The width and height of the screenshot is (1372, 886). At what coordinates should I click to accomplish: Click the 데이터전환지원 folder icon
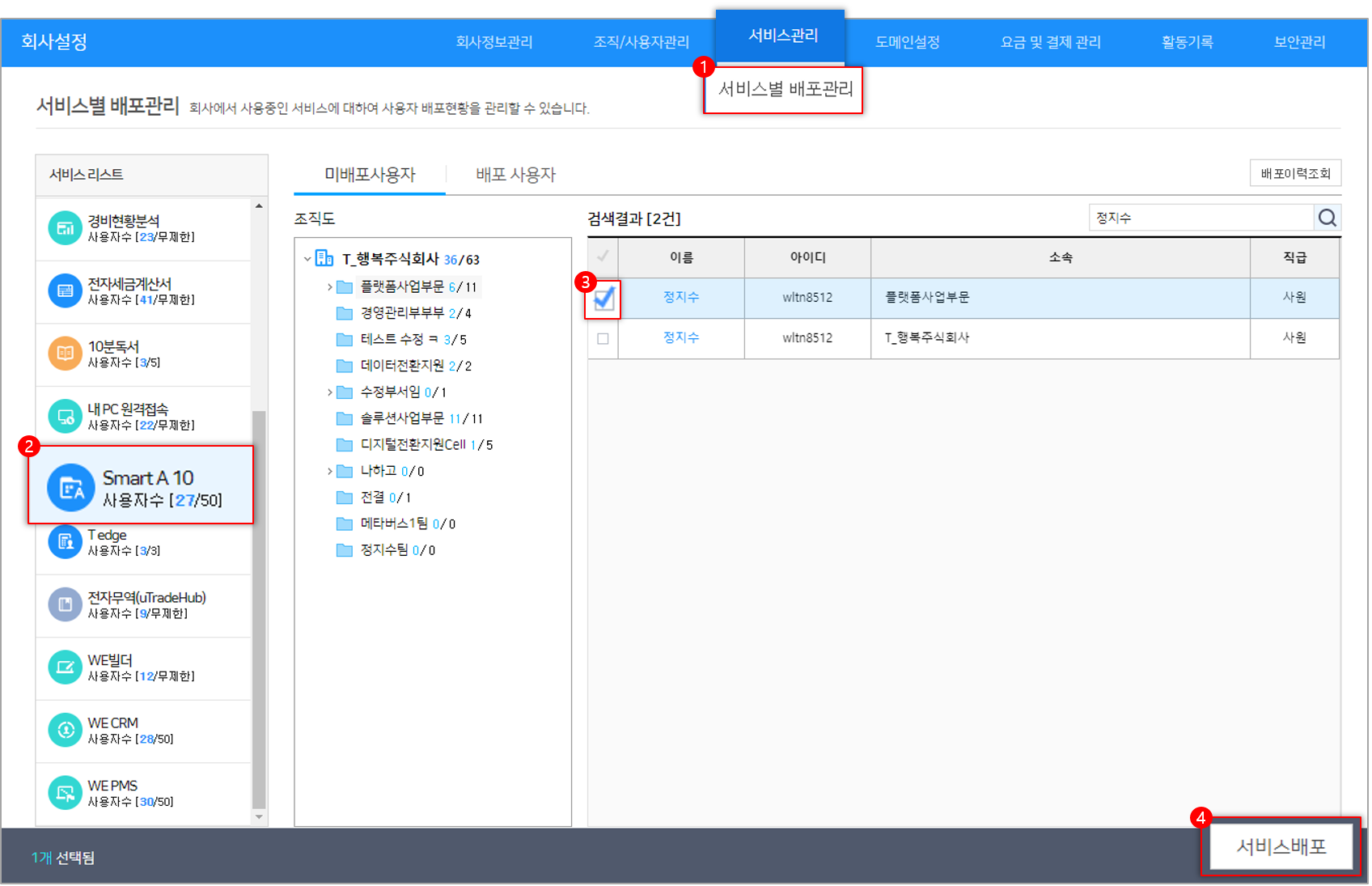[345, 366]
